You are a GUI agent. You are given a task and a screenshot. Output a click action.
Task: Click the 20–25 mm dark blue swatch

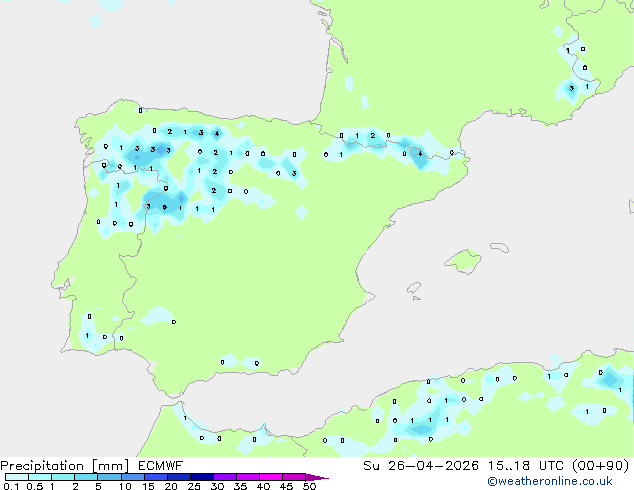tap(178, 477)
